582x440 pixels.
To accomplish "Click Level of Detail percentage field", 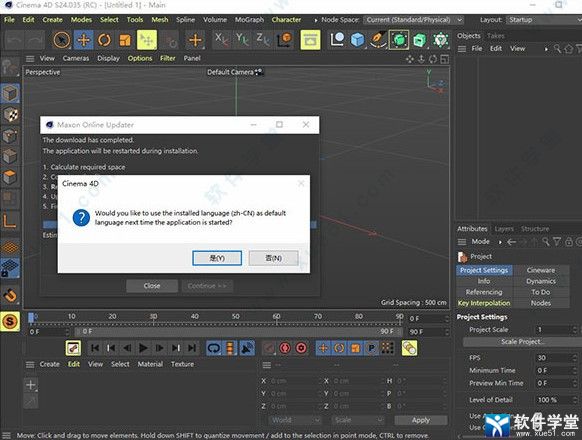I will click(x=556, y=400).
